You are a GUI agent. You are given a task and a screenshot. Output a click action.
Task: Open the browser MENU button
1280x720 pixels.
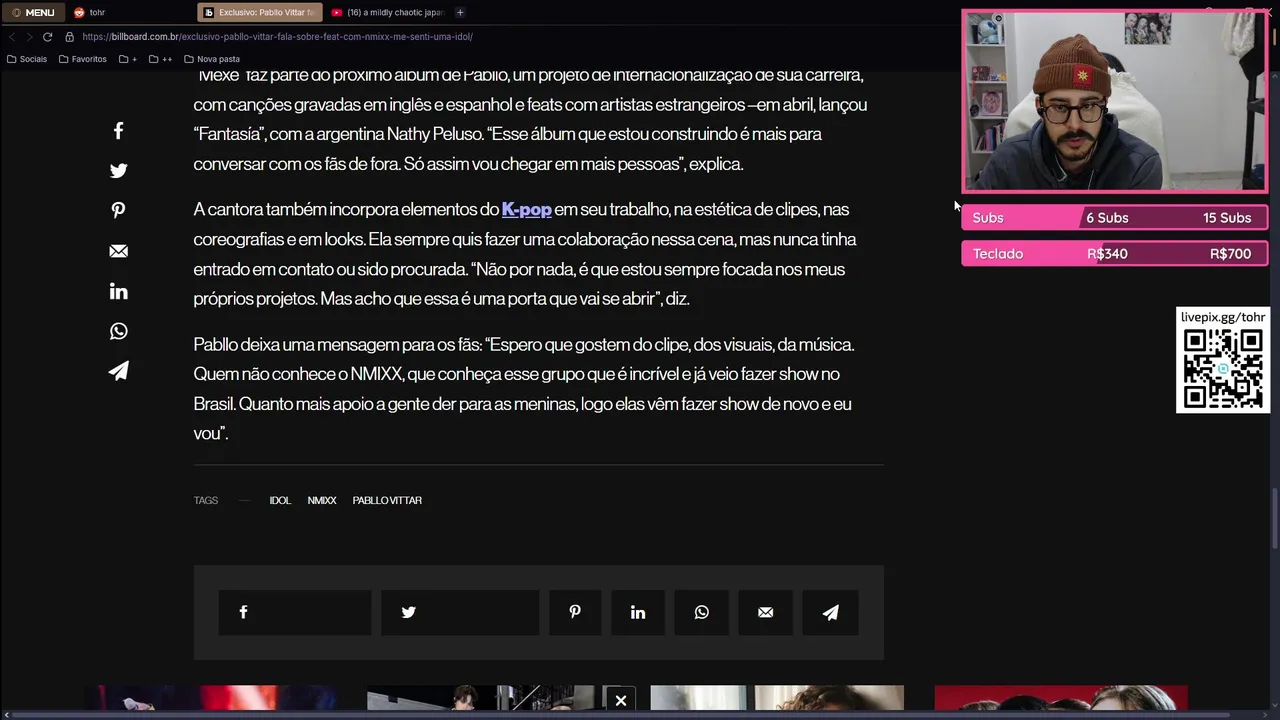[x=33, y=12]
